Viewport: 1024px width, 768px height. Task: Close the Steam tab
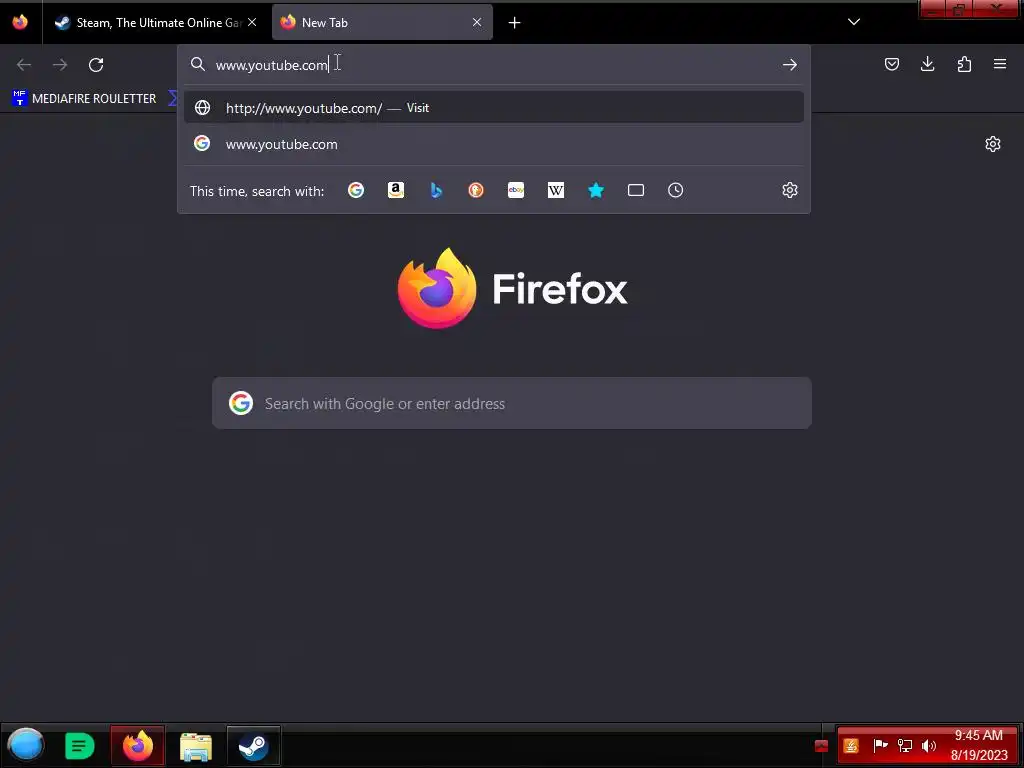click(x=252, y=22)
